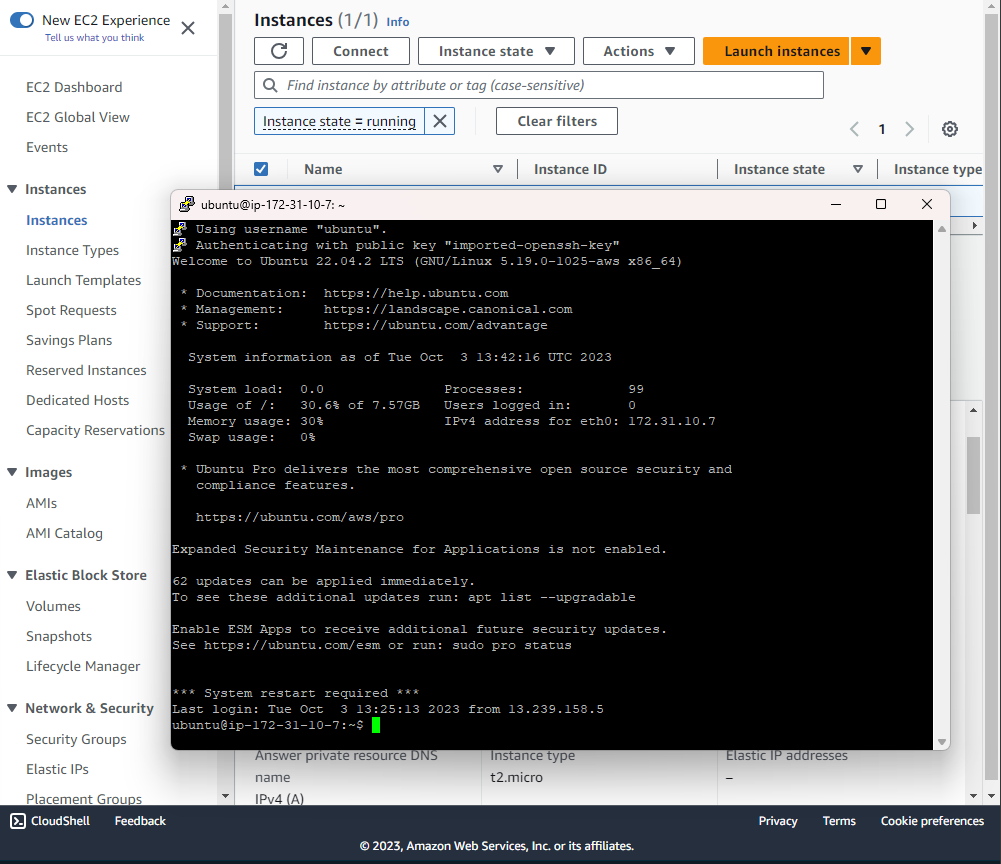This screenshot has height=864, width=1001.
Task: Open EC2 Dashboard in sidebar
Action: [x=74, y=87]
